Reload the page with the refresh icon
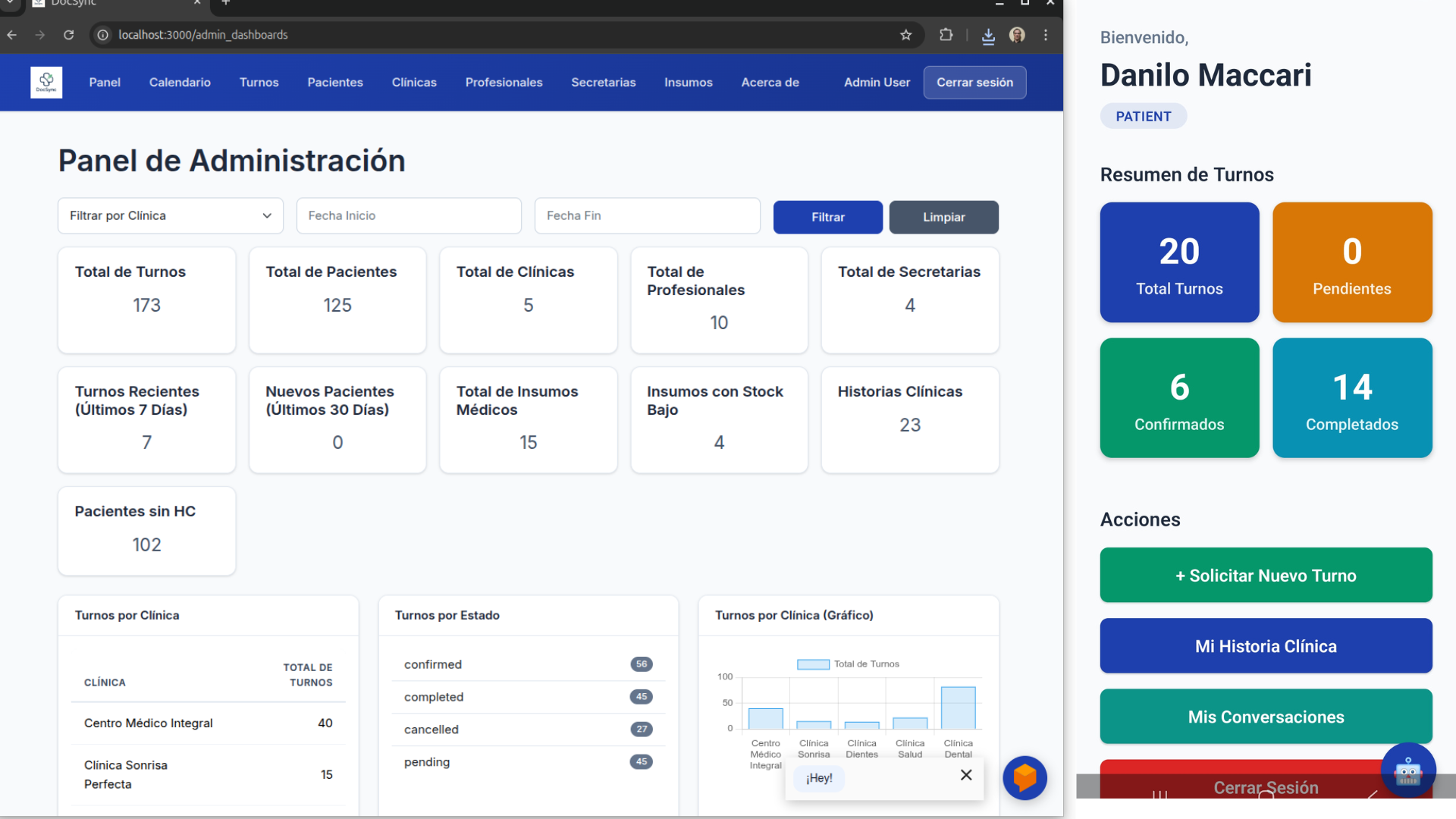This screenshot has height=819, width=1456. (68, 35)
